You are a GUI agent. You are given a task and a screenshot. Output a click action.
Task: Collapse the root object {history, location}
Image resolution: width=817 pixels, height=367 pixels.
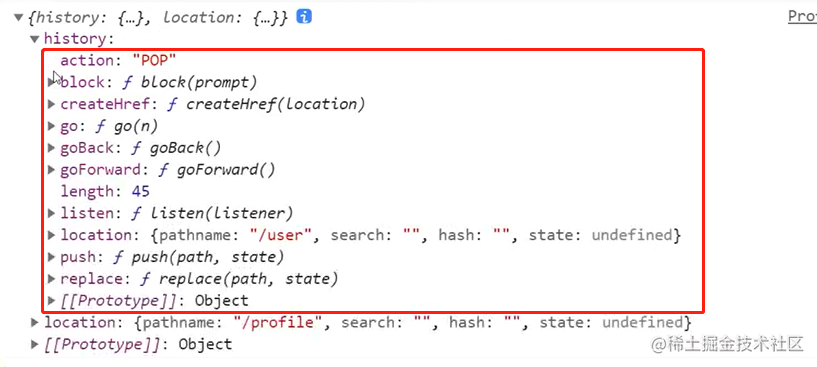[x=18, y=18]
